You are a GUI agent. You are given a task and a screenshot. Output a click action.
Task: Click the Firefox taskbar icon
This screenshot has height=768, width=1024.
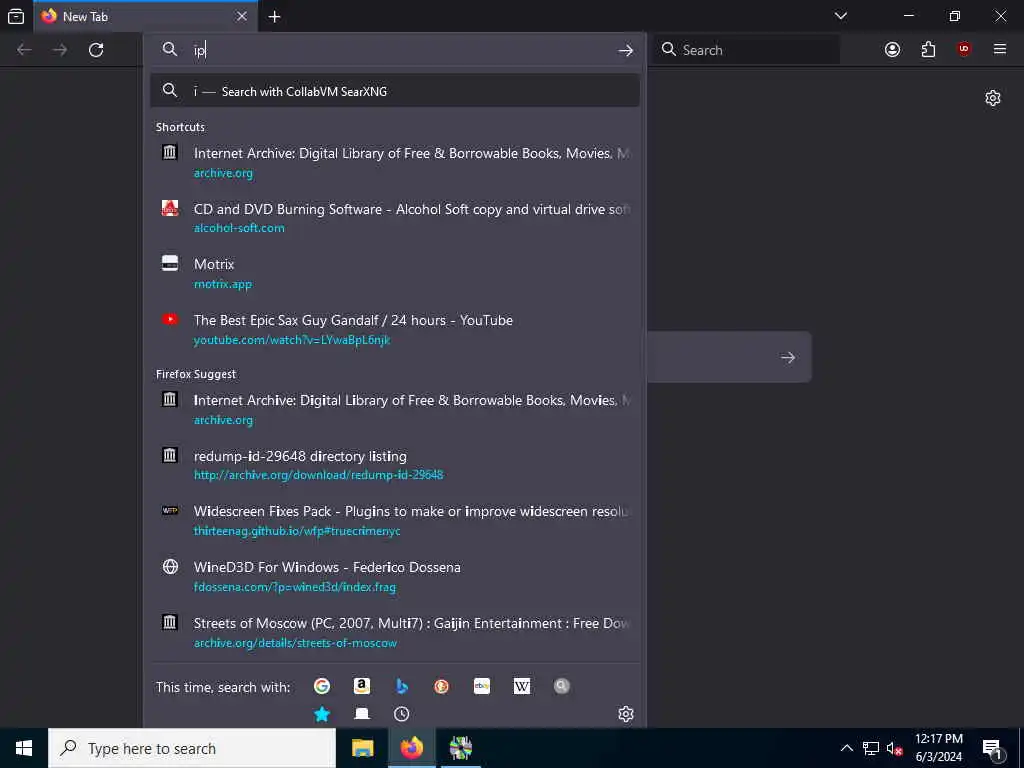pos(411,748)
